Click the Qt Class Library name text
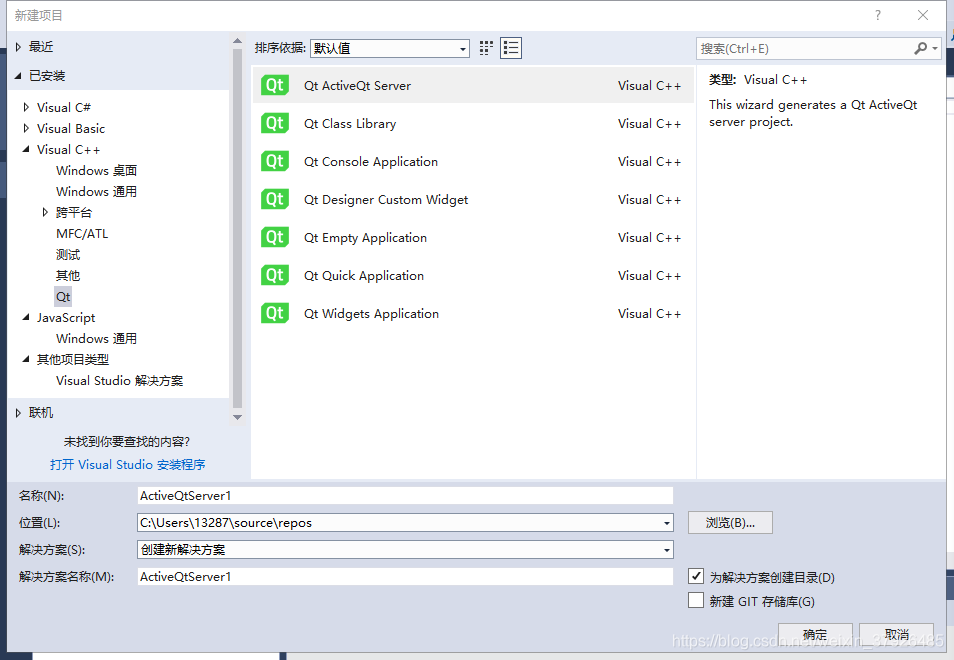Image resolution: width=954 pixels, height=660 pixels. pos(350,123)
